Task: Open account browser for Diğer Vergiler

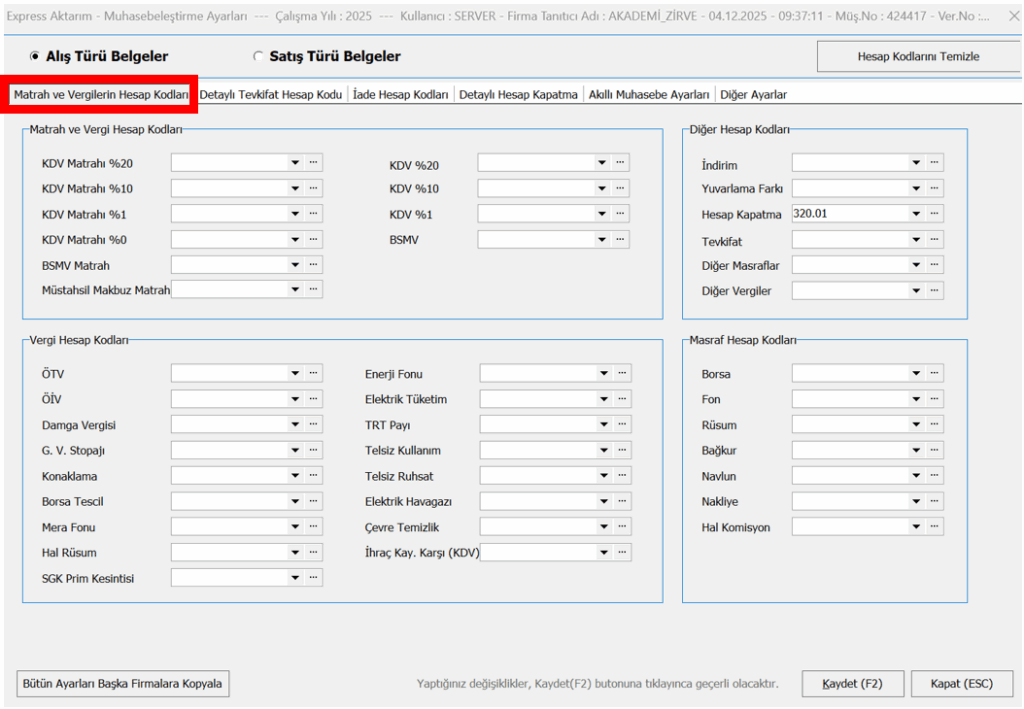Action: pos(935,290)
